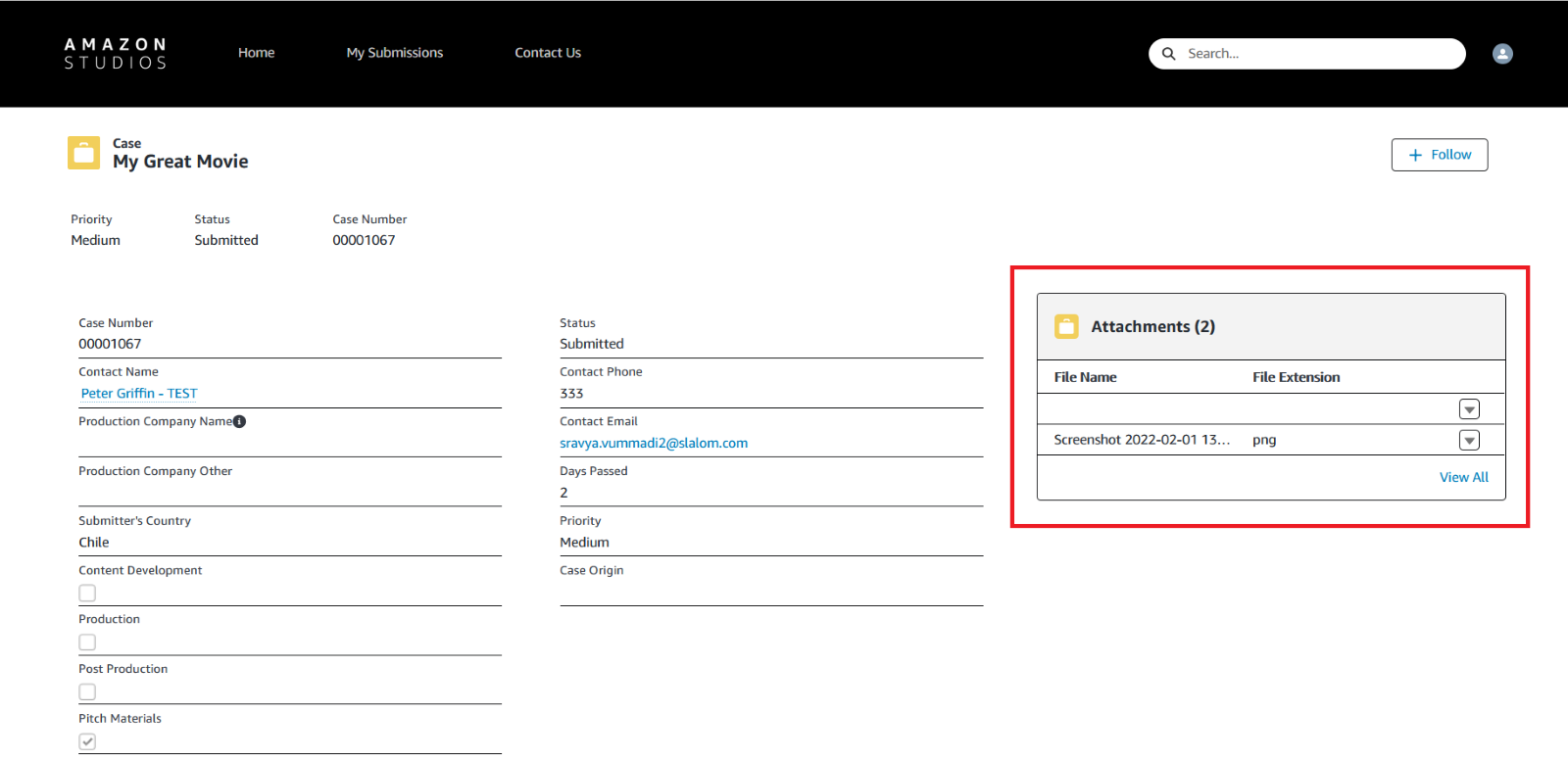
Task: Click the My Great Movie case title
Action: click(x=180, y=162)
